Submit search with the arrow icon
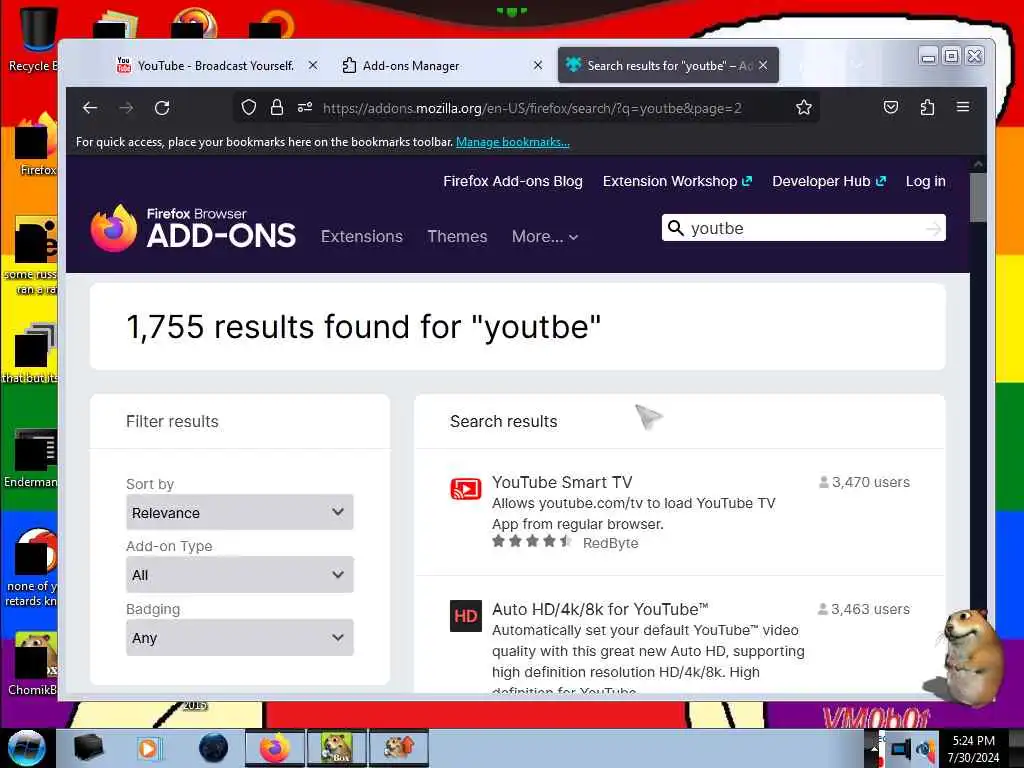This screenshot has height=768, width=1024. click(934, 229)
